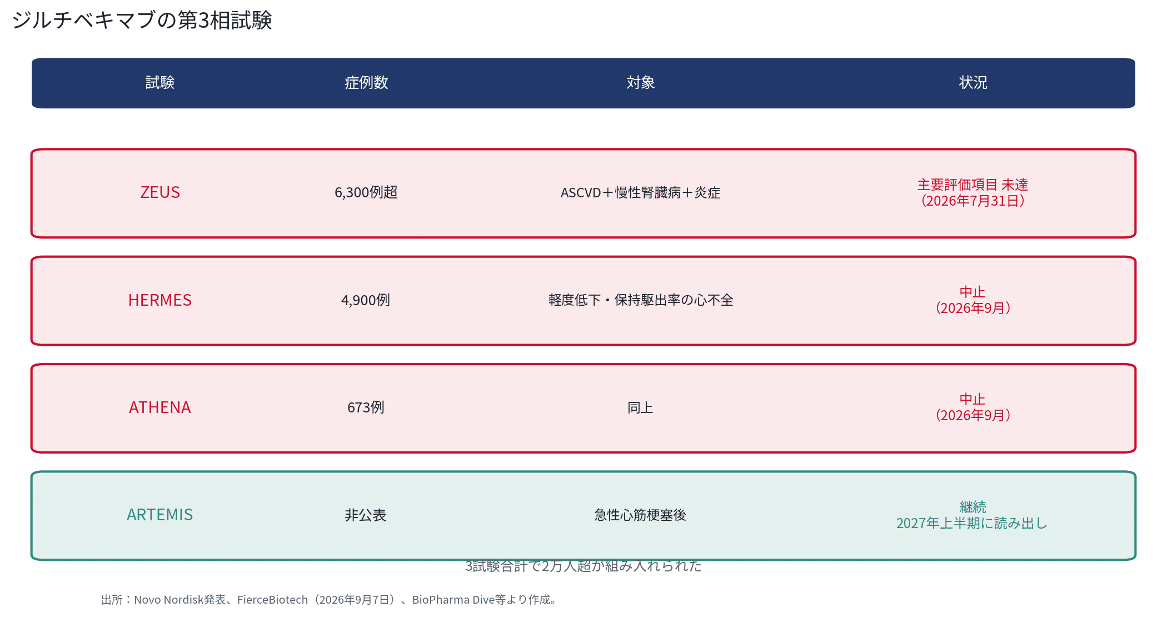Viewport: 1172px width, 622px height.
Task: Select the 状況 column header
Action: pos(972,82)
